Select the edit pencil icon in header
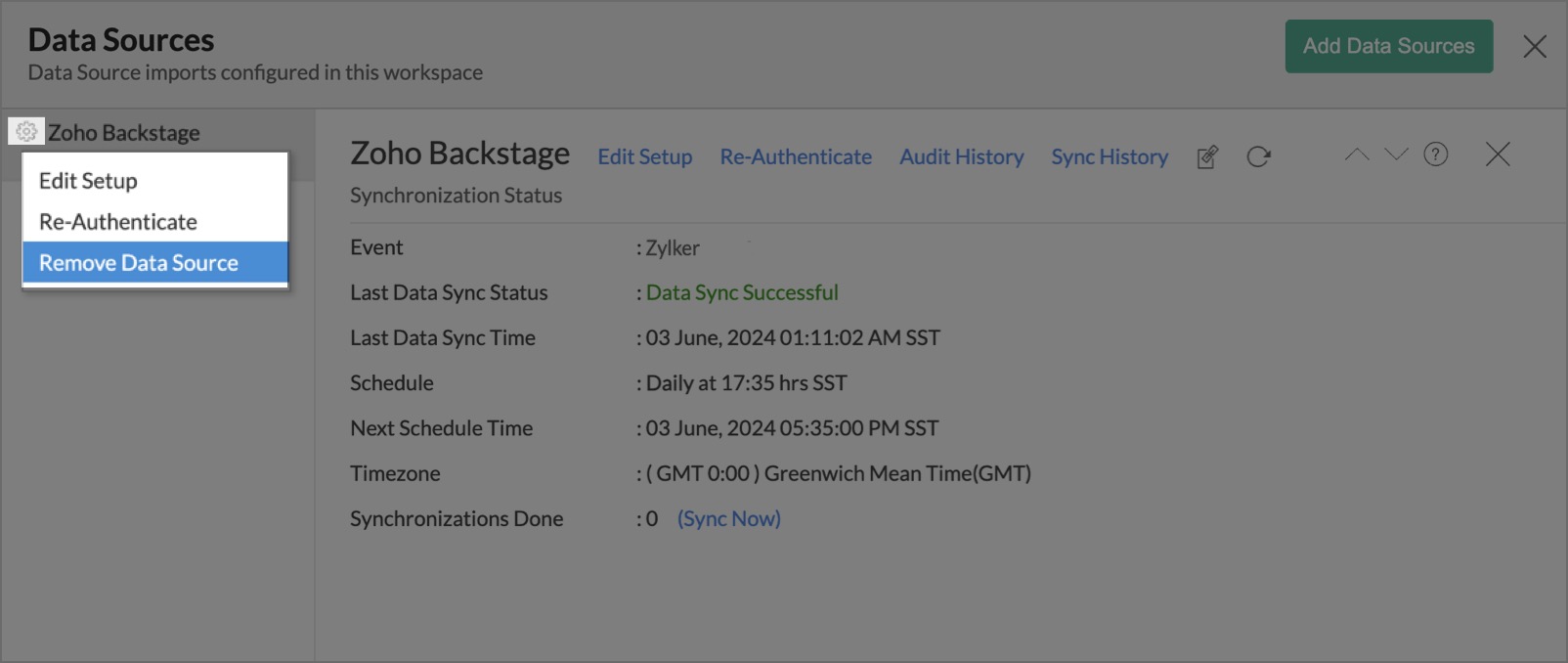Viewport: 1568px width, 663px height. [x=1207, y=156]
